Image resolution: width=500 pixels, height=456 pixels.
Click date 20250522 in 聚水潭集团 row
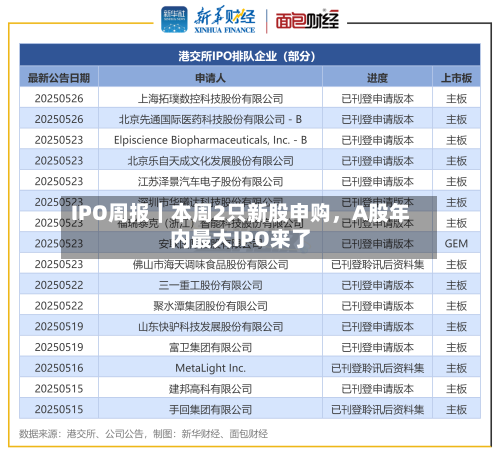[x=59, y=306]
